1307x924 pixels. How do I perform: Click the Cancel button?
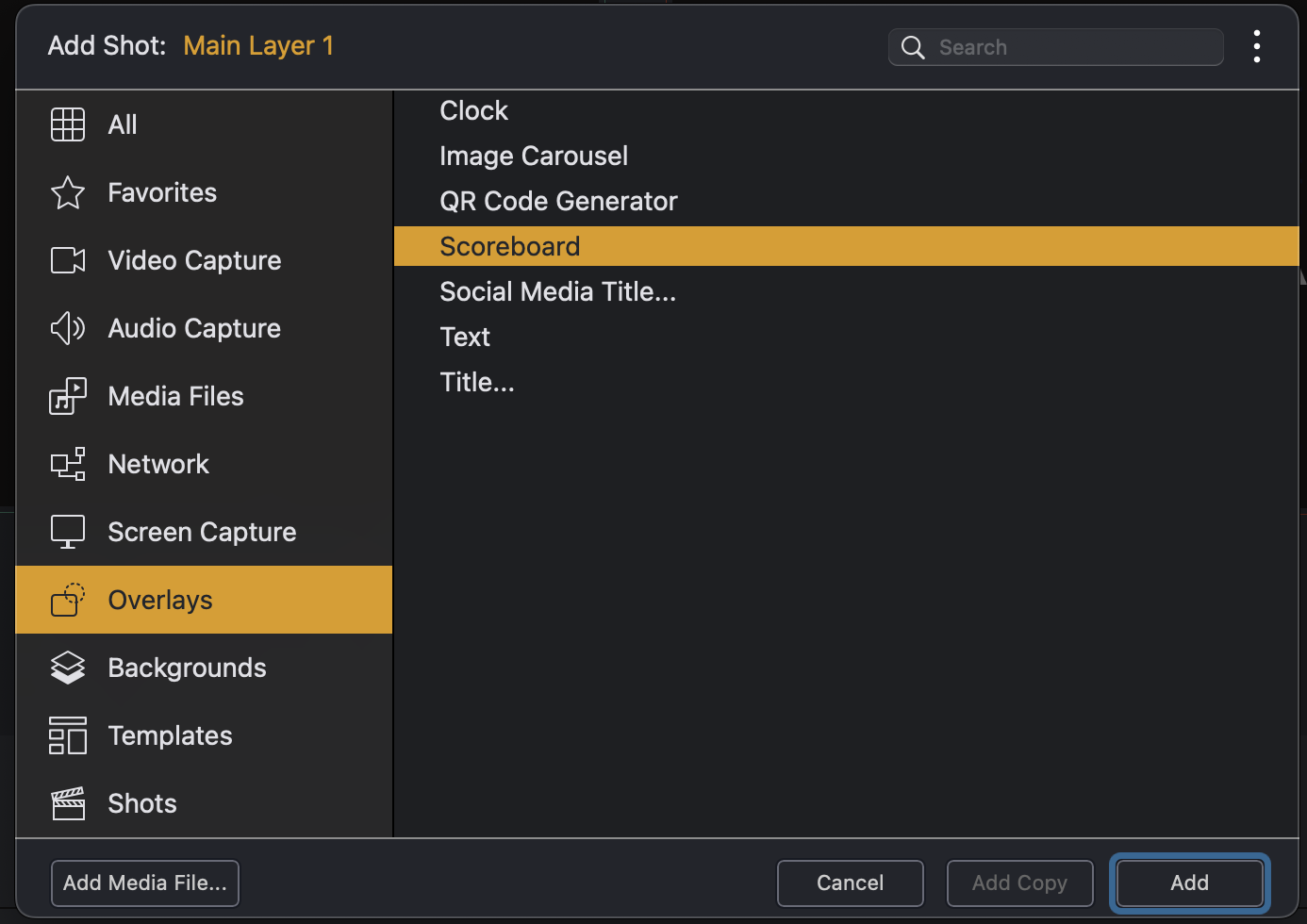point(850,883)
